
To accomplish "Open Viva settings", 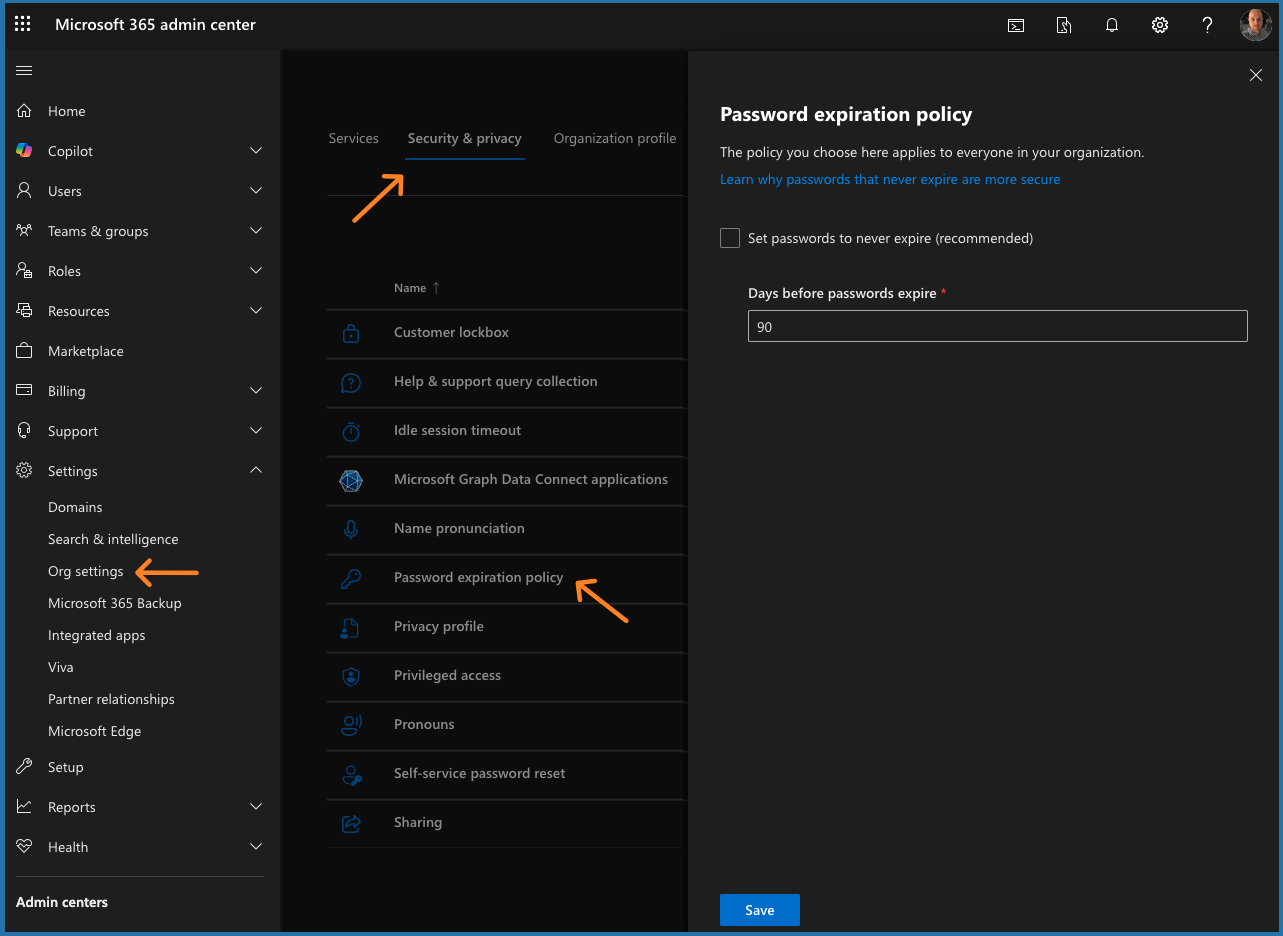I will (x=61, y=667).
